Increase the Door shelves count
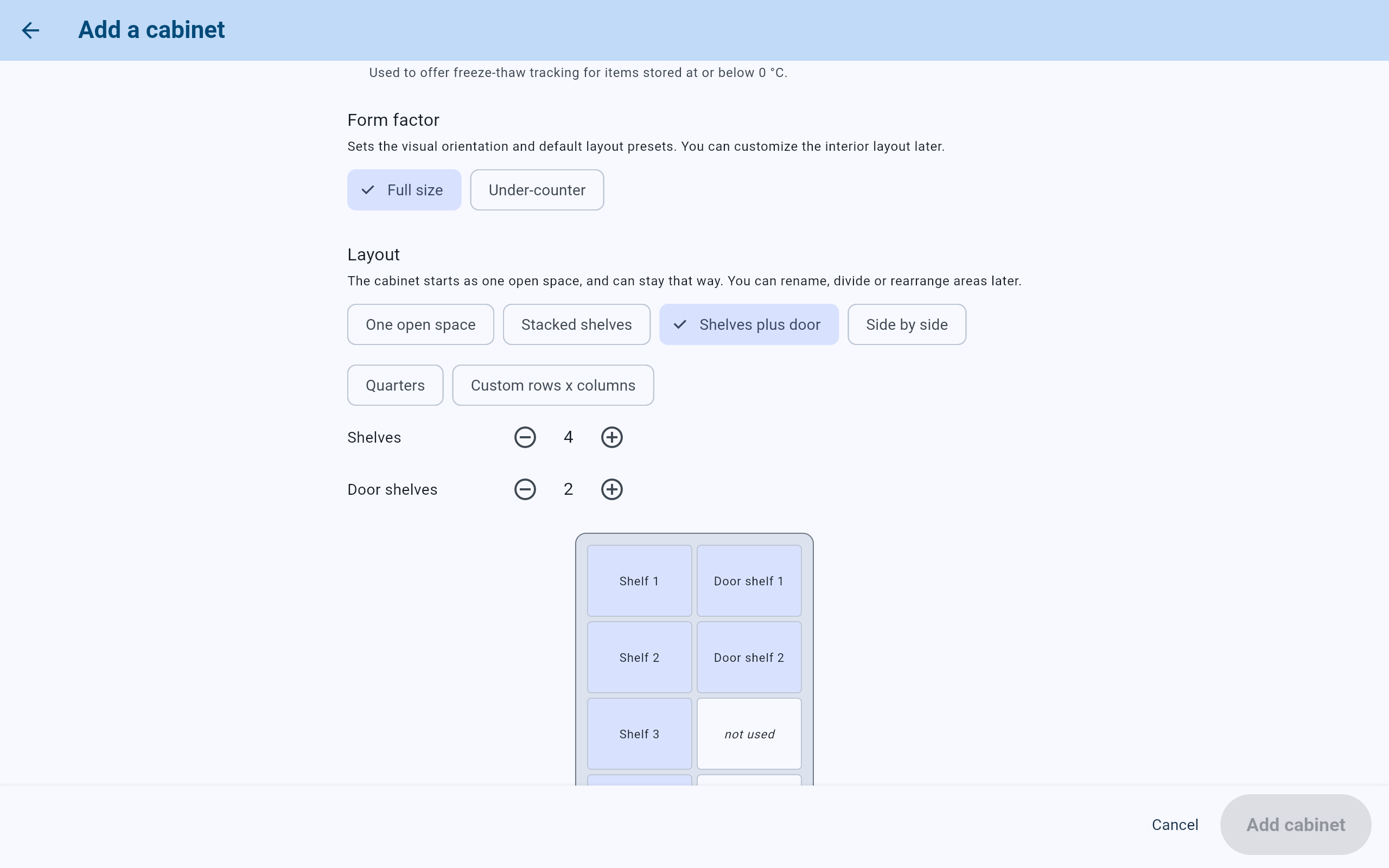Viewport: 1389px width, 868px height. [x=611, y=490]
